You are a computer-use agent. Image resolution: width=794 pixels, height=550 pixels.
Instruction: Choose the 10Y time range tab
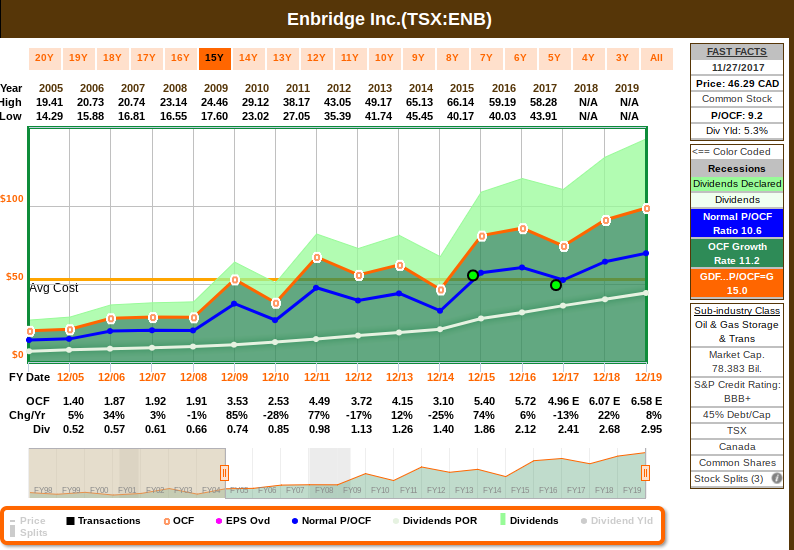(384, 58)
